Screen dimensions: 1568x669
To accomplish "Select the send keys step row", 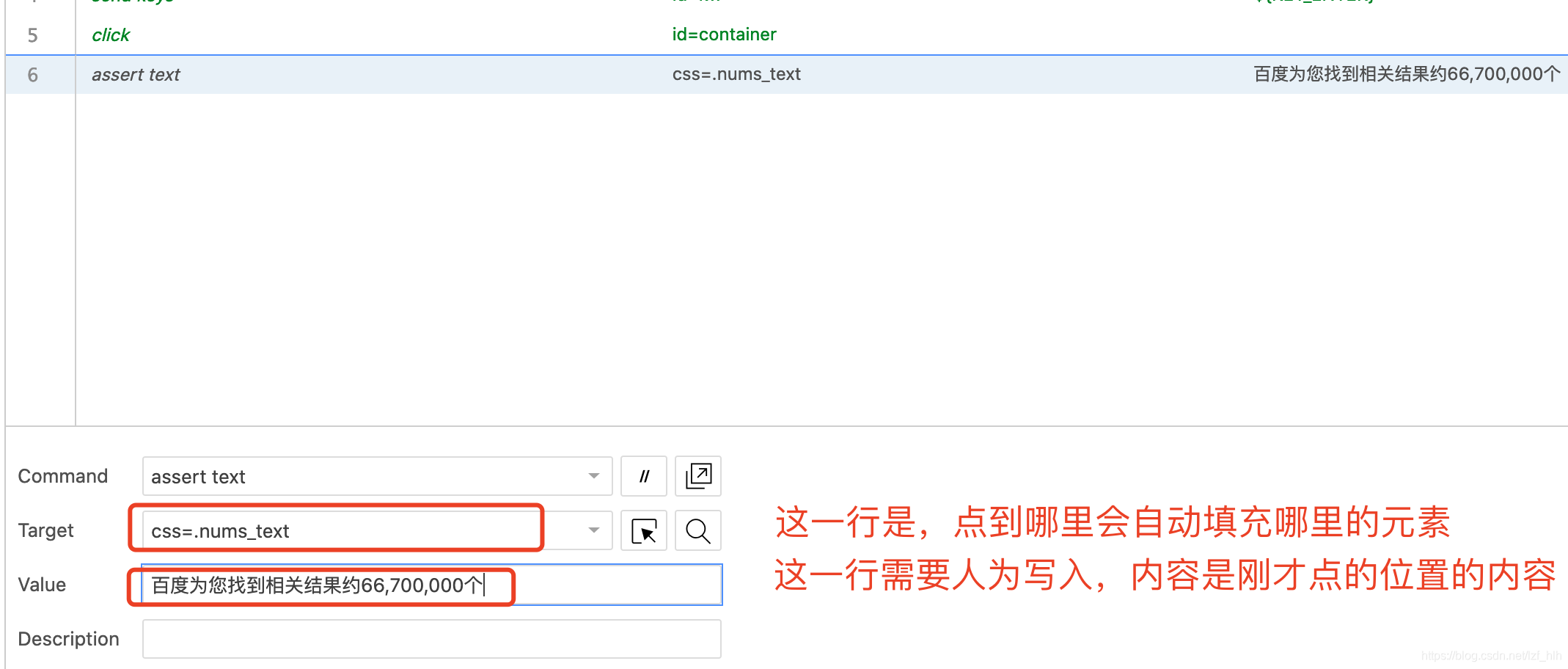I will pyautogui.click(x=367, y=4).
